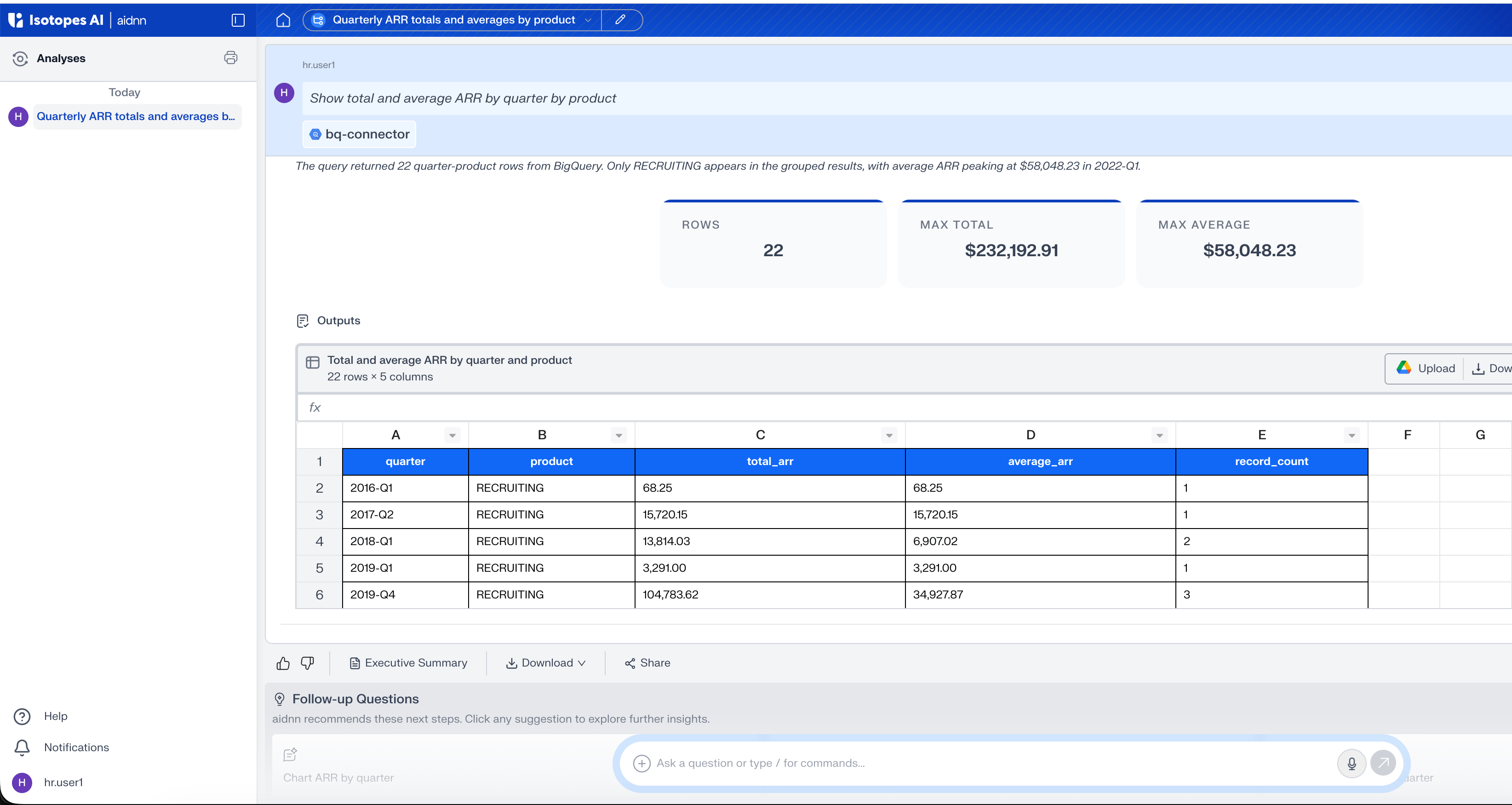Open the Analyses section icon

point(20,58)
